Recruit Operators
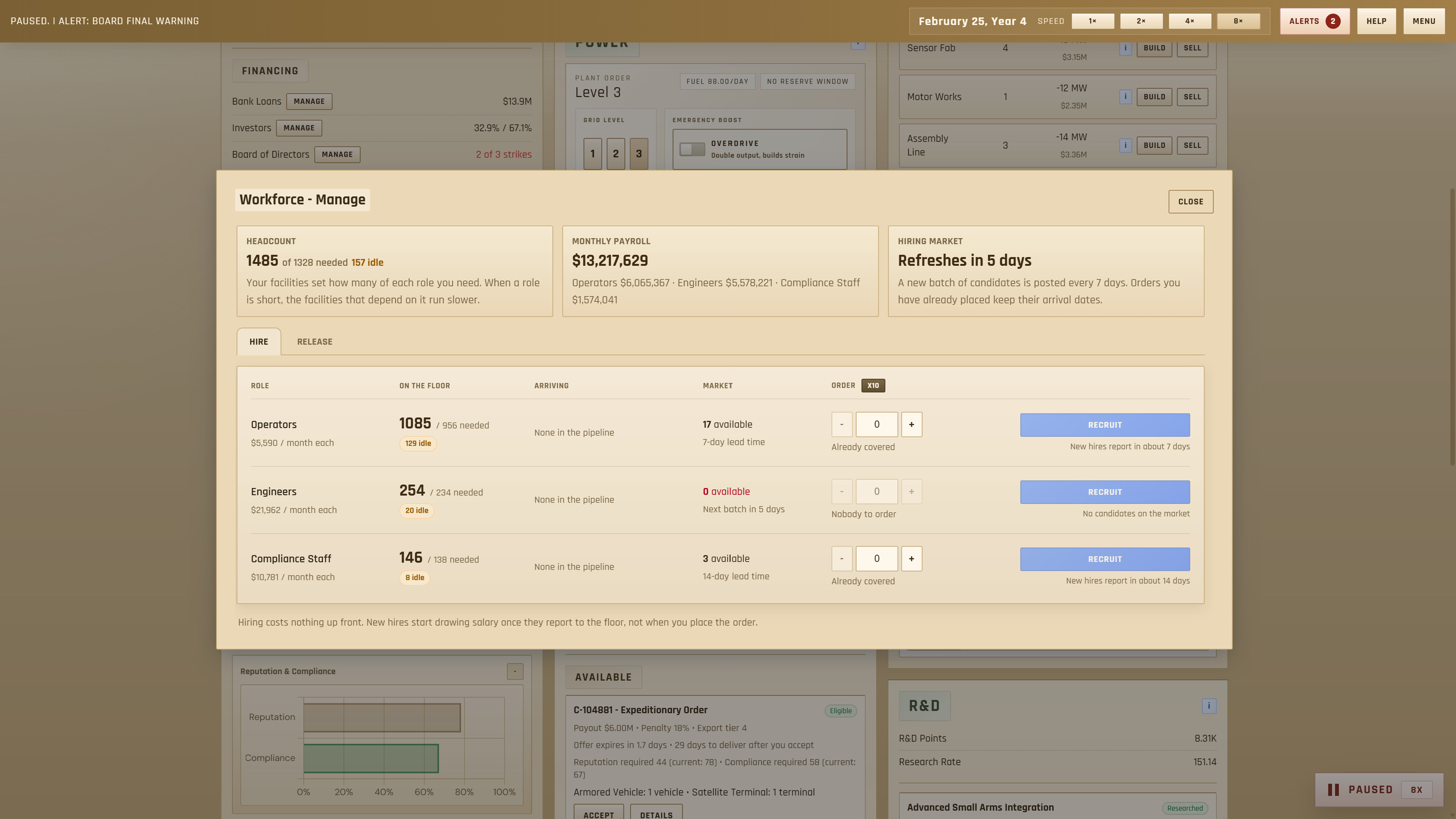1456x819 pixels. pos(1105,425)
